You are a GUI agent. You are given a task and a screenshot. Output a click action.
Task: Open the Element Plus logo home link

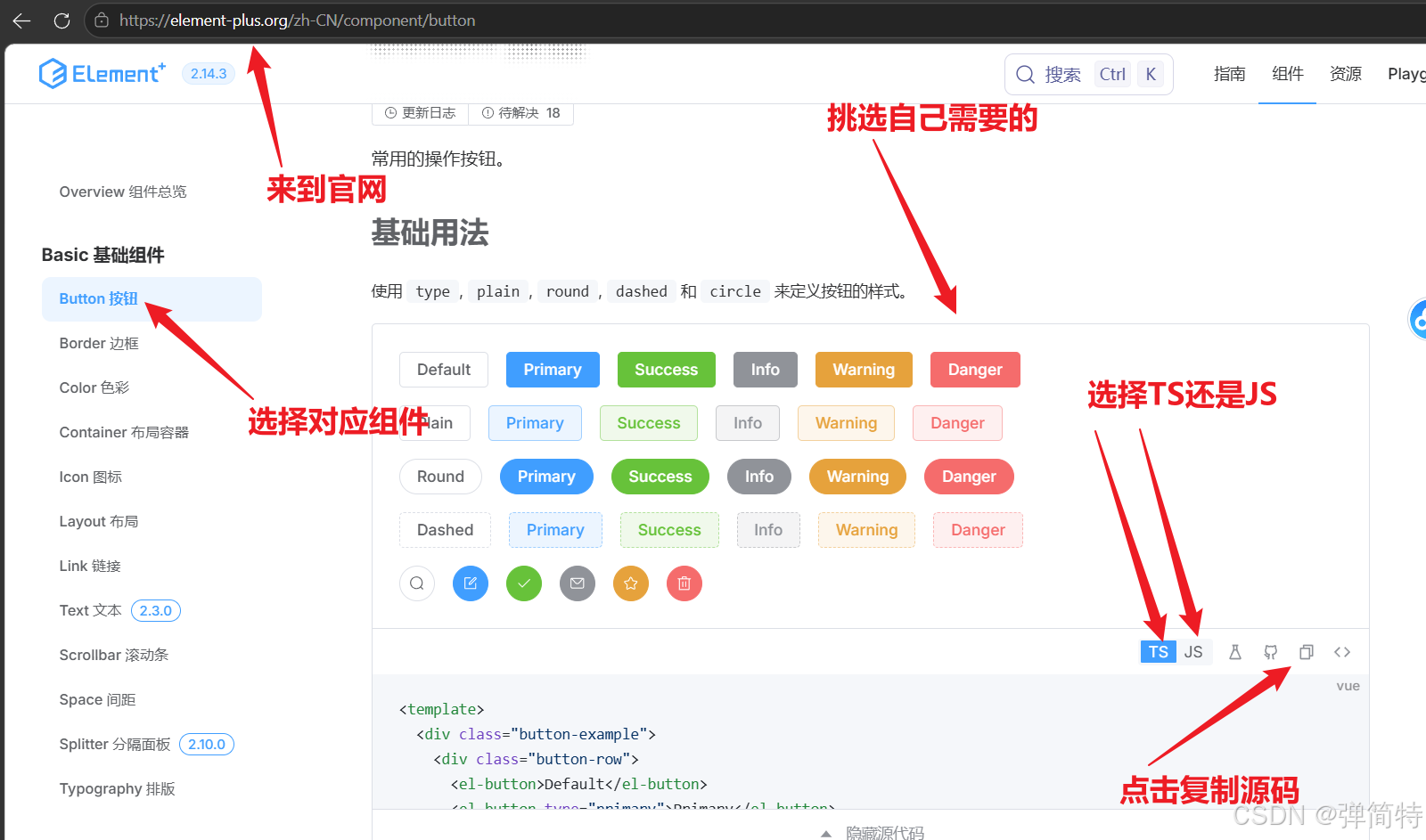(x=102, y=73)
